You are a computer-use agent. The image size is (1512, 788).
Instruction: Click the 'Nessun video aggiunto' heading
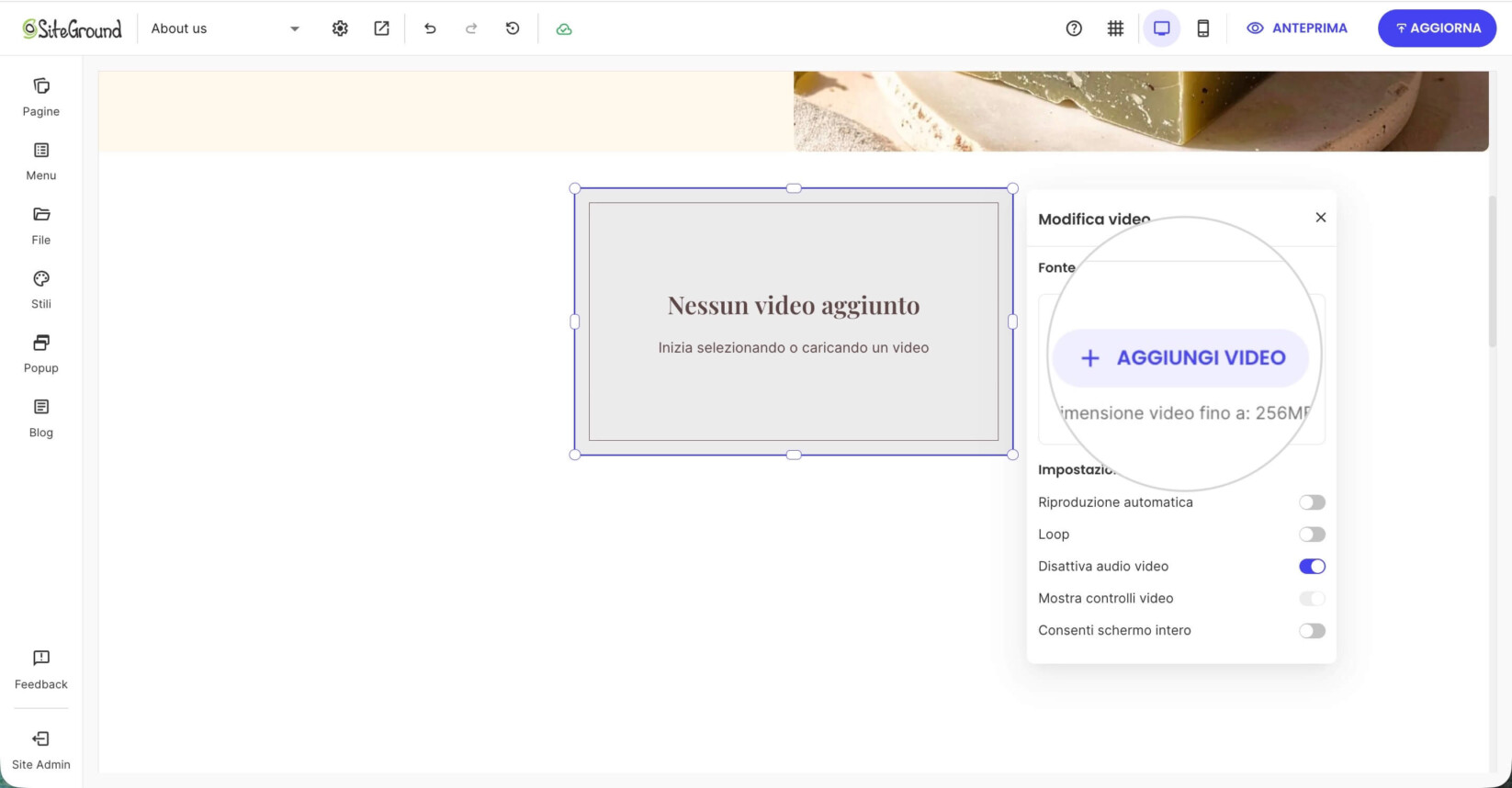point(794,305)
